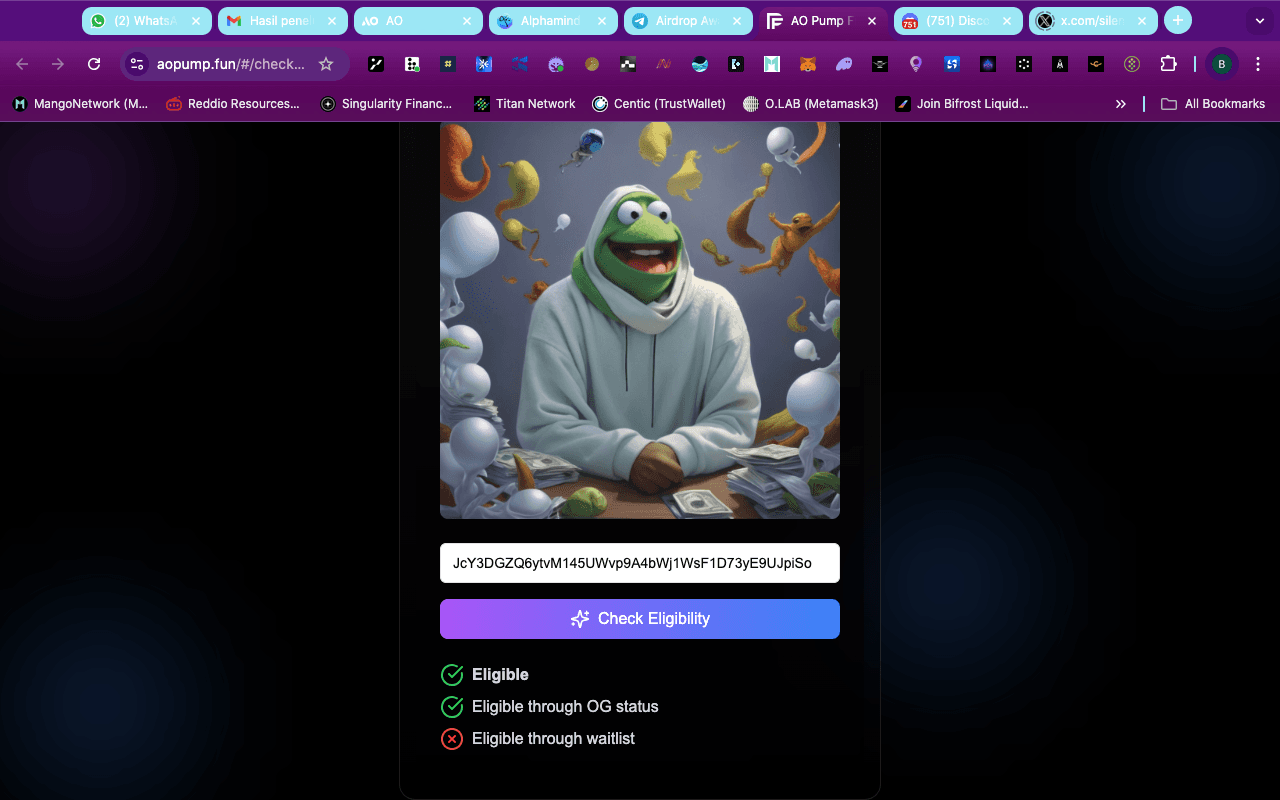Open the All Bookmarks folder

1212,103
